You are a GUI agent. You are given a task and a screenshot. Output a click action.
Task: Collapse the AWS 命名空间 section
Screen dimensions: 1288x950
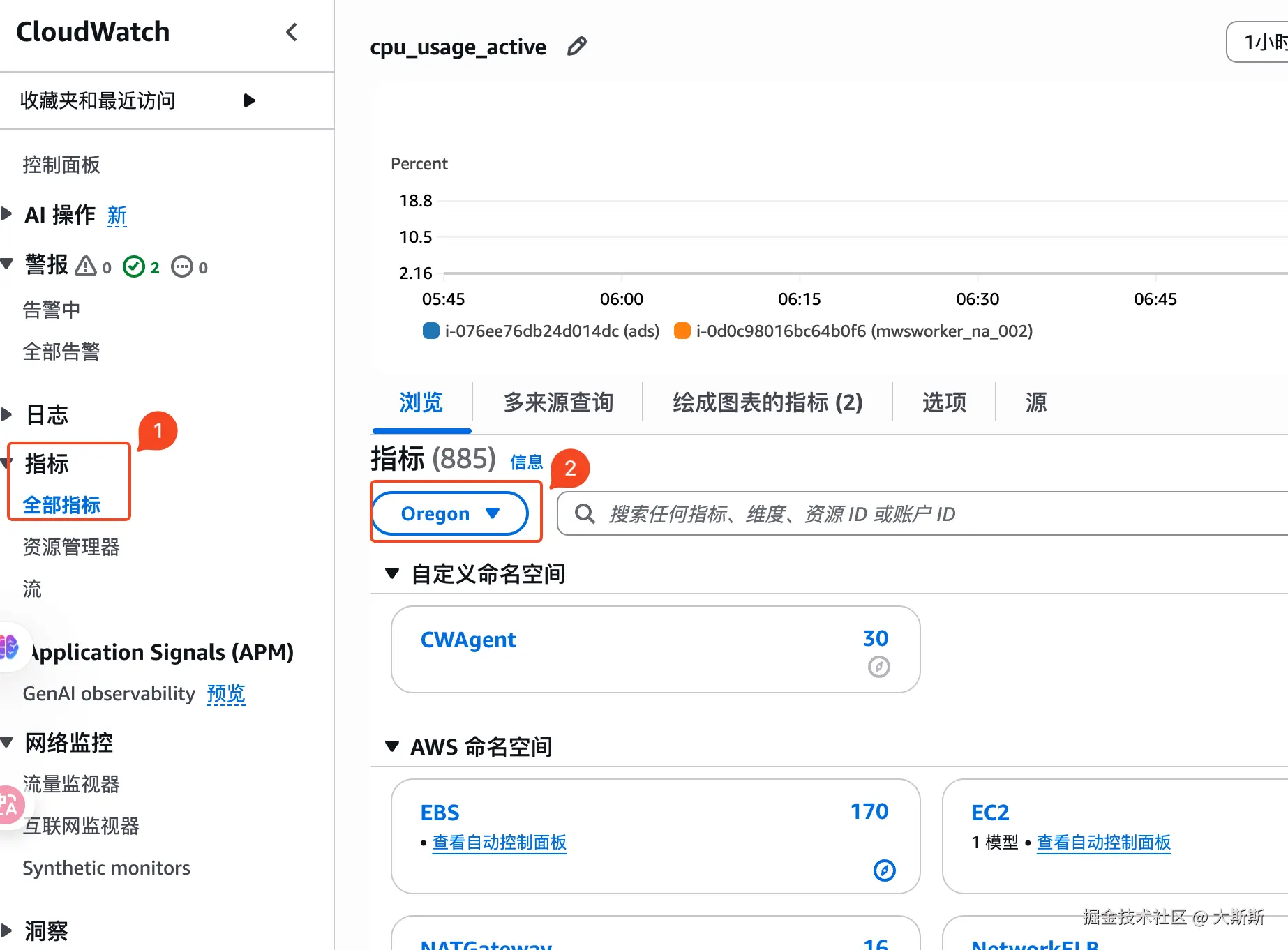coord(392,746)
